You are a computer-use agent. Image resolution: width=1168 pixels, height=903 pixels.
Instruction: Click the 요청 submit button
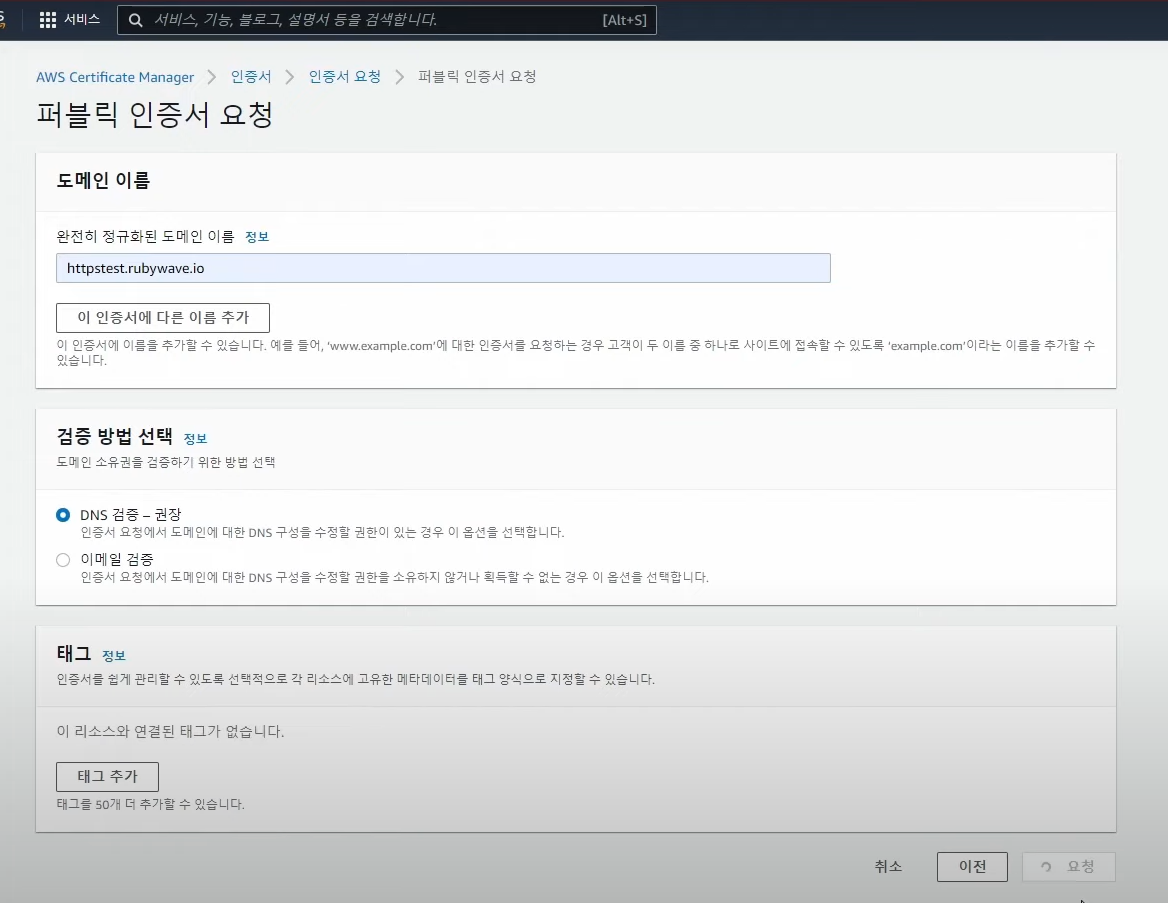(1069, 866)
